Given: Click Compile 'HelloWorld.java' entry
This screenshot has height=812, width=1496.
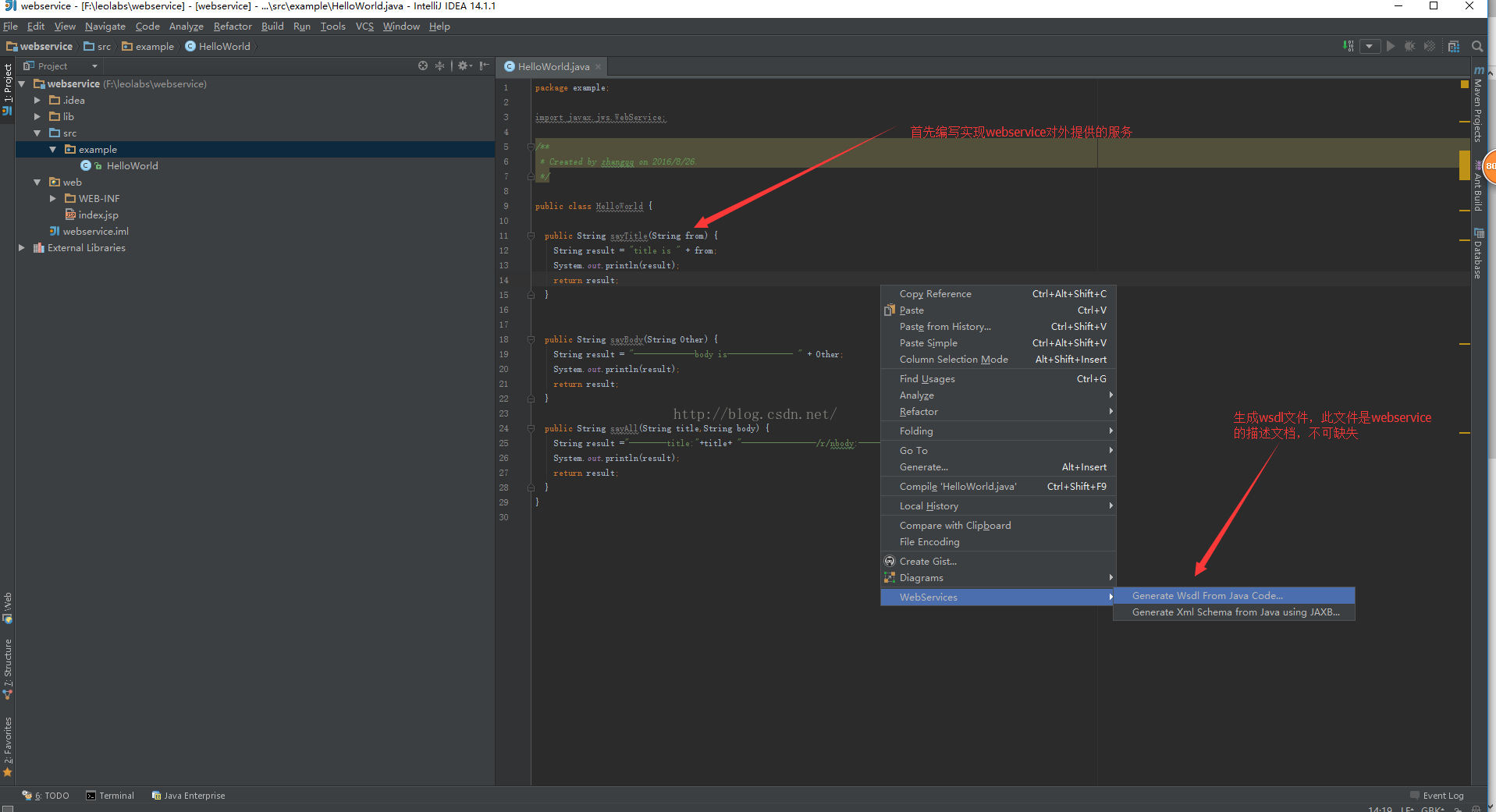Looking at the screenshot, I should [x=998, y=486].
